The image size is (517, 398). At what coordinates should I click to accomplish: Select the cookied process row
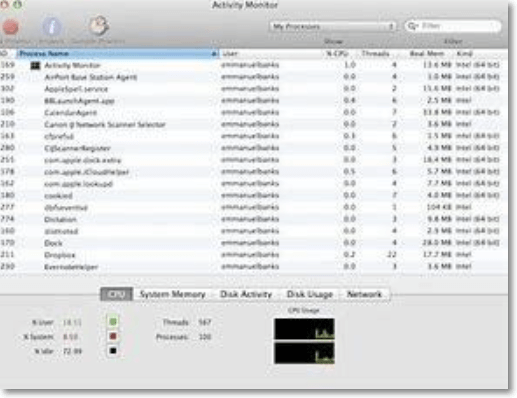(253, 195)
